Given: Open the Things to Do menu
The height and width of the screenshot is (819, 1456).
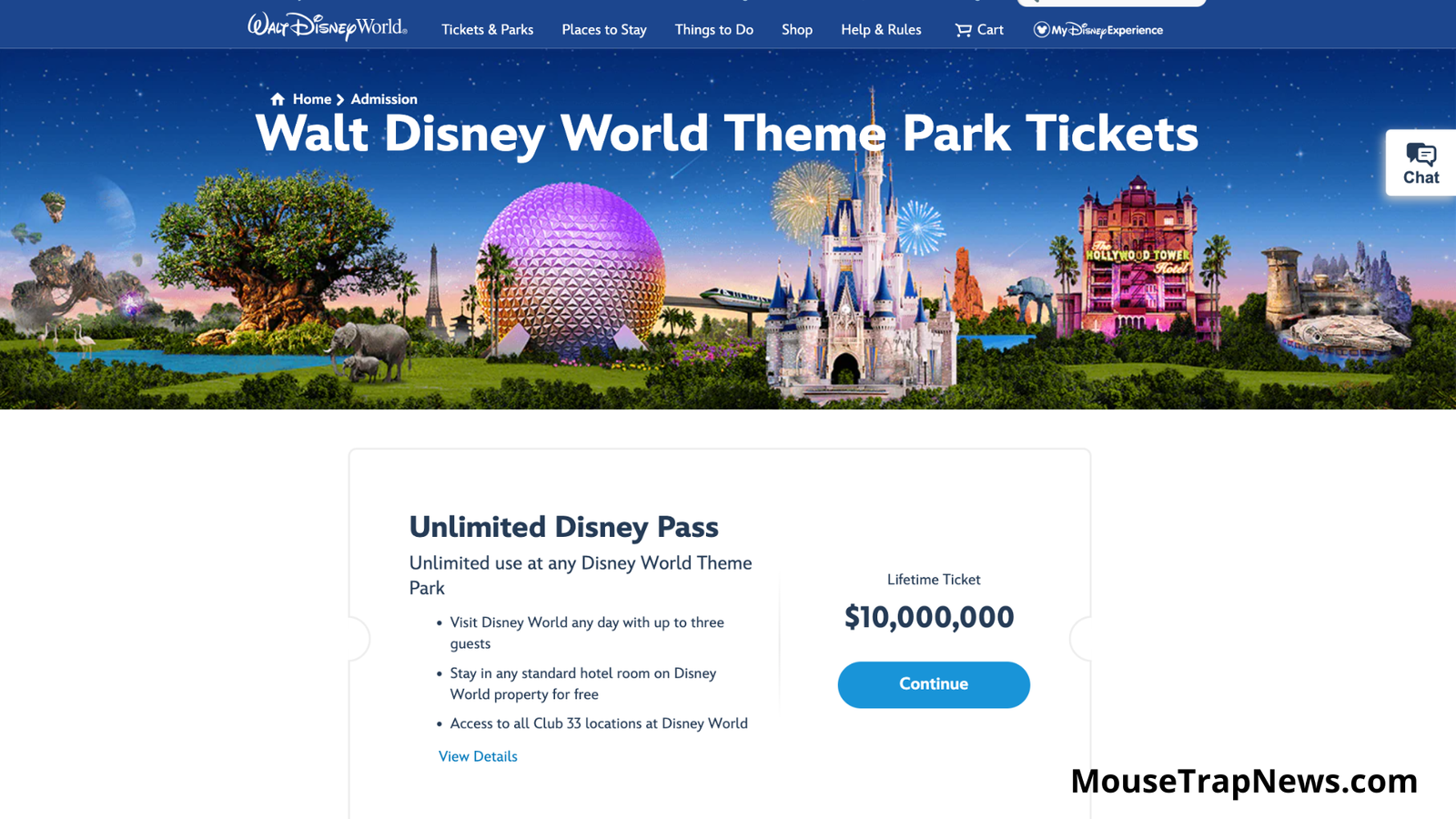Looking at the screenshot, I should tap(714, 30).
